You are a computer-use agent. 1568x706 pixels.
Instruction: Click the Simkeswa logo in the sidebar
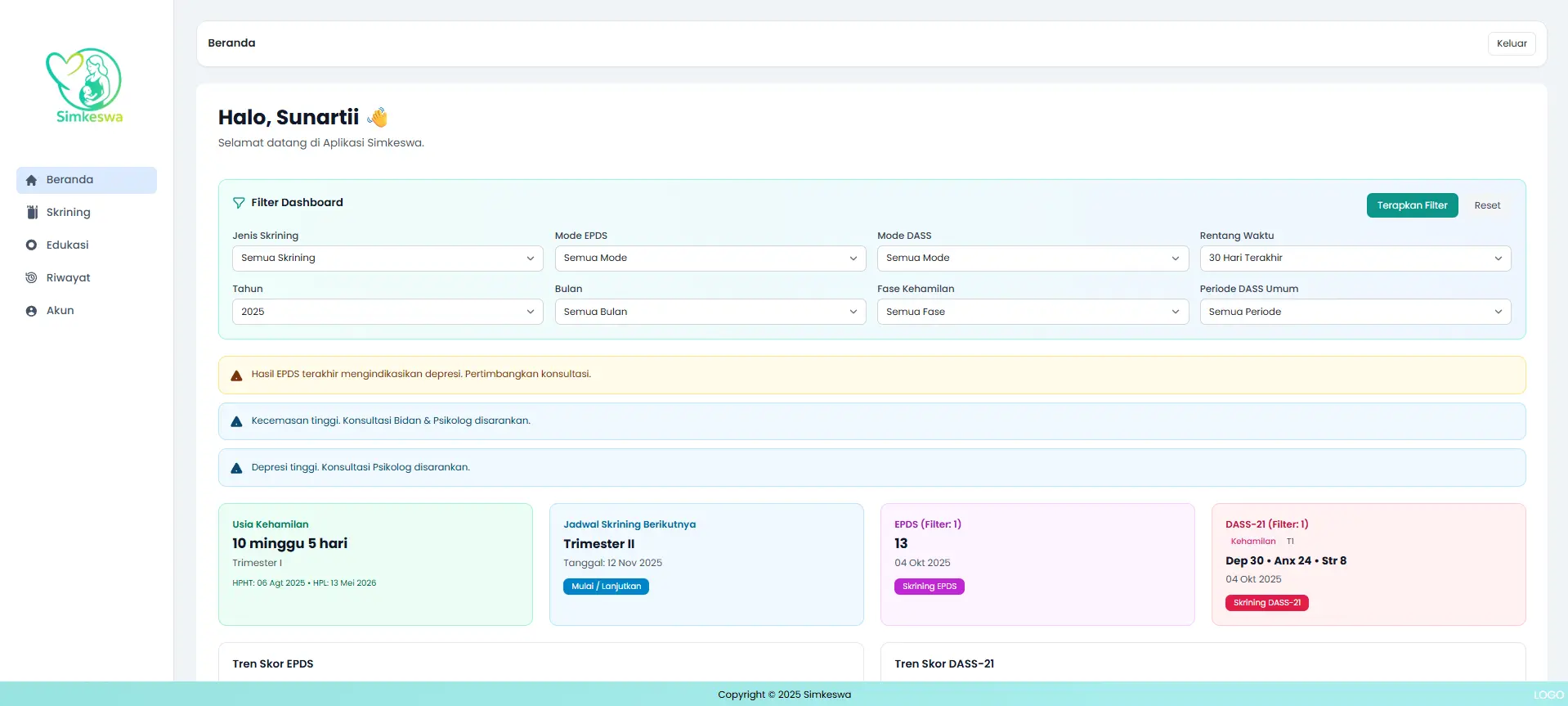point(86,86)
